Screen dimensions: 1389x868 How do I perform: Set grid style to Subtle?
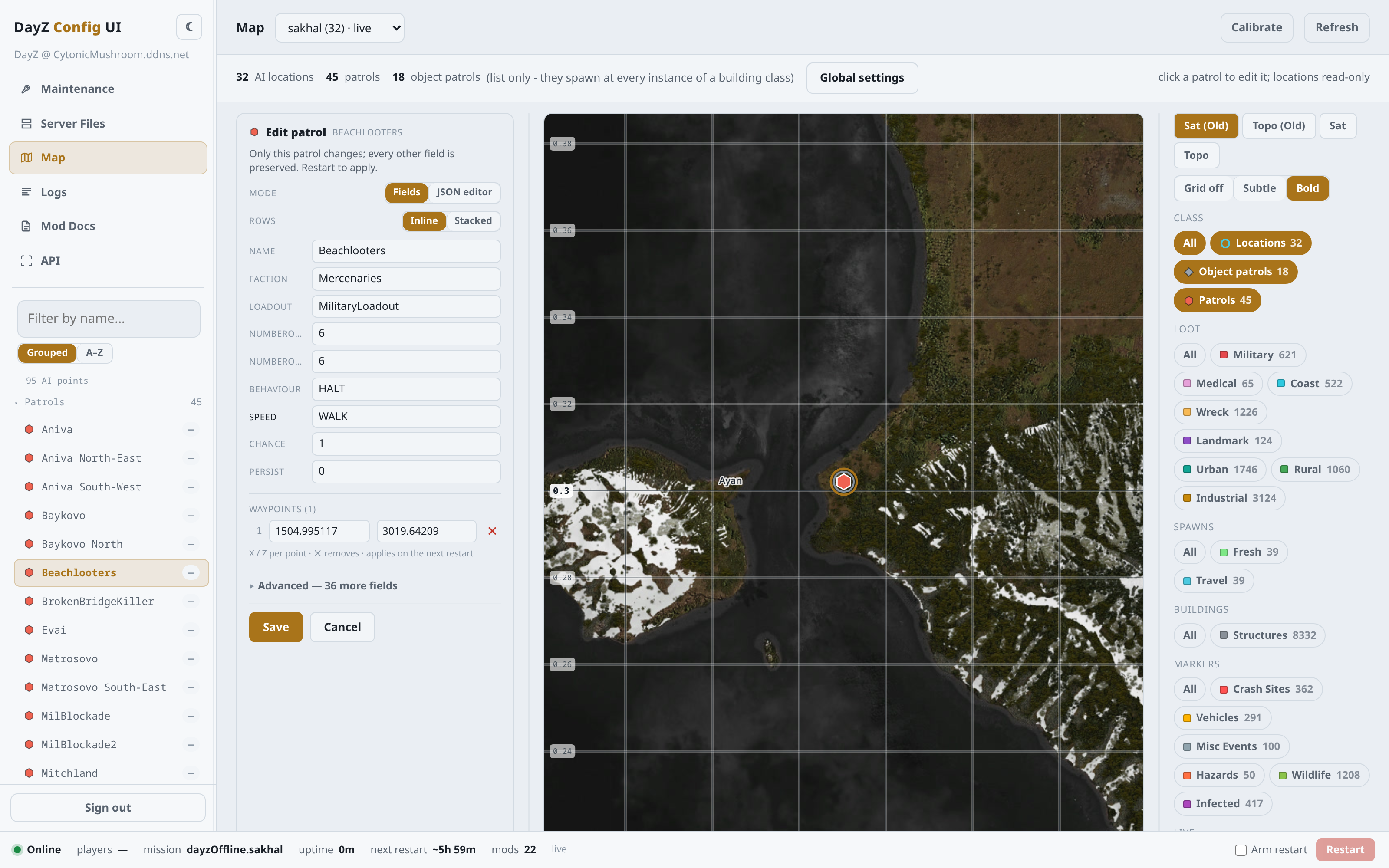tap(1259, 188)
